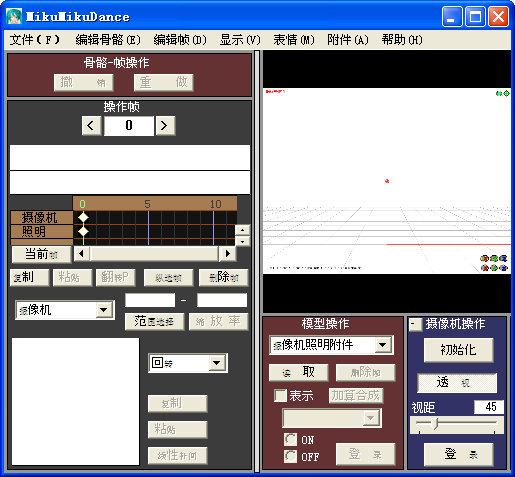Open the 编辑帧(D) menu
This screenshot has height=477, width=515.
pyautogui.click(x=180, y=40)
